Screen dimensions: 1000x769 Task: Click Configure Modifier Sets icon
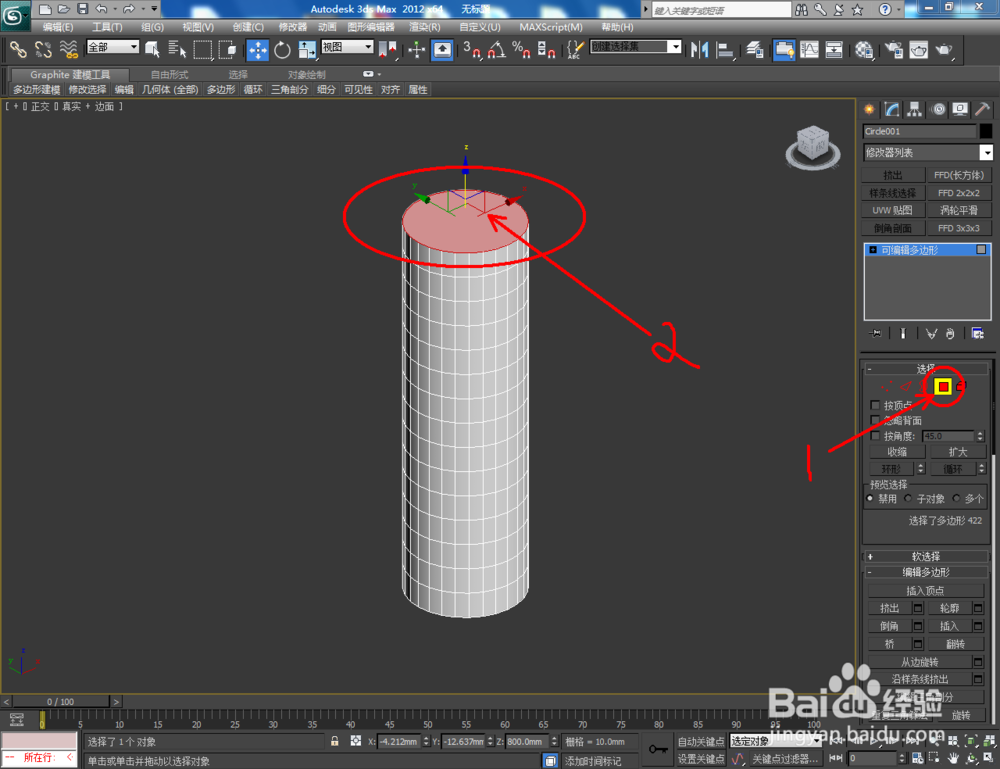(x=977, y=333)
